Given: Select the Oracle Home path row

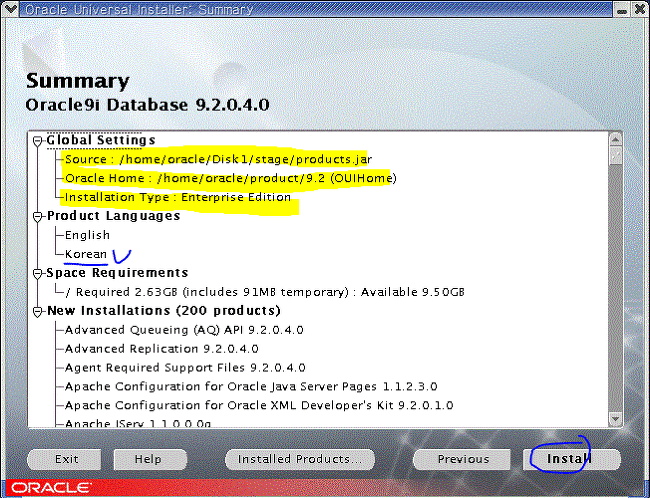Looking at the screenshot, I should pos(231,178).
